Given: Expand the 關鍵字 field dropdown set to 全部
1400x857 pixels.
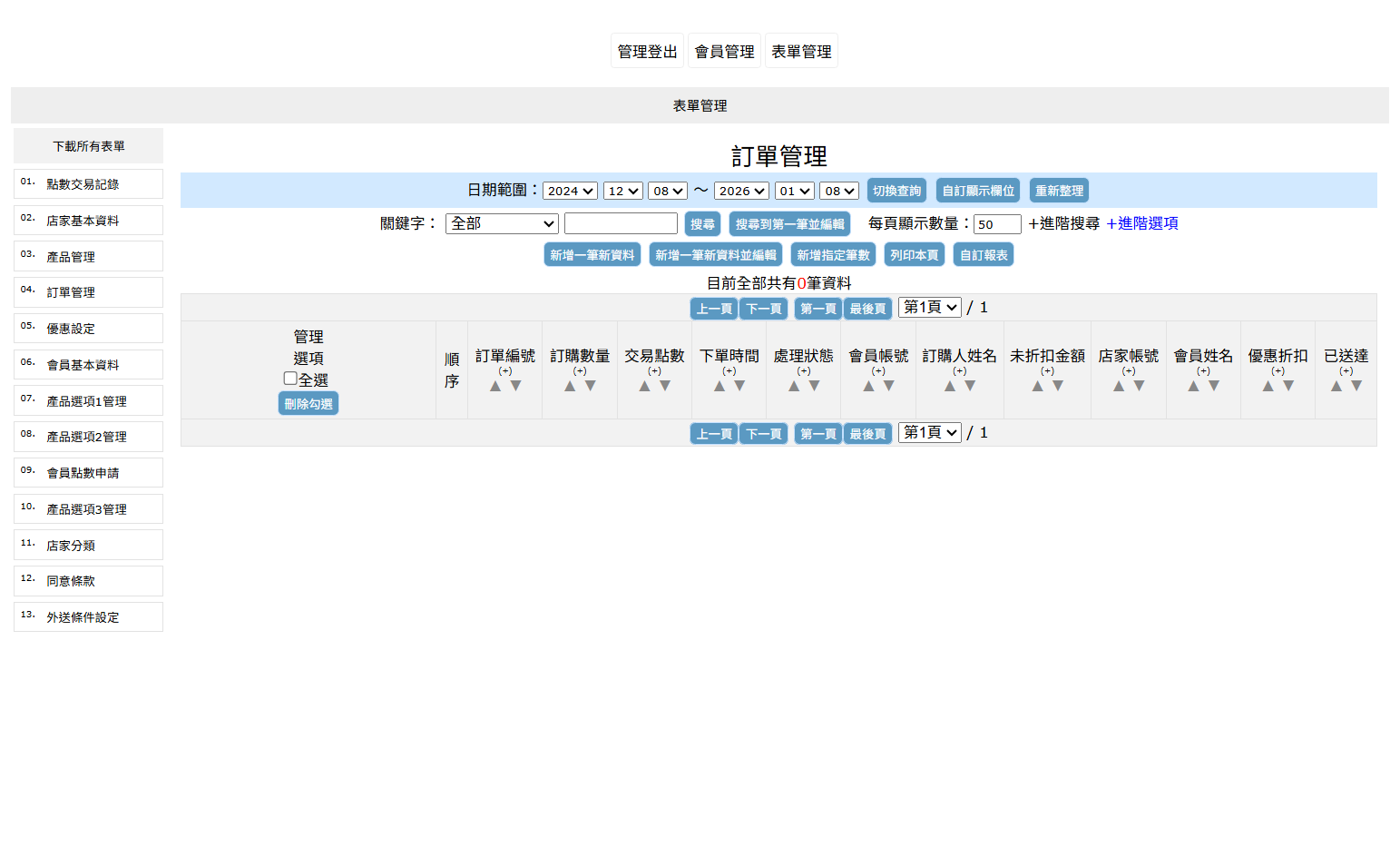Looking at the screenshot, I should click(502, 223).
